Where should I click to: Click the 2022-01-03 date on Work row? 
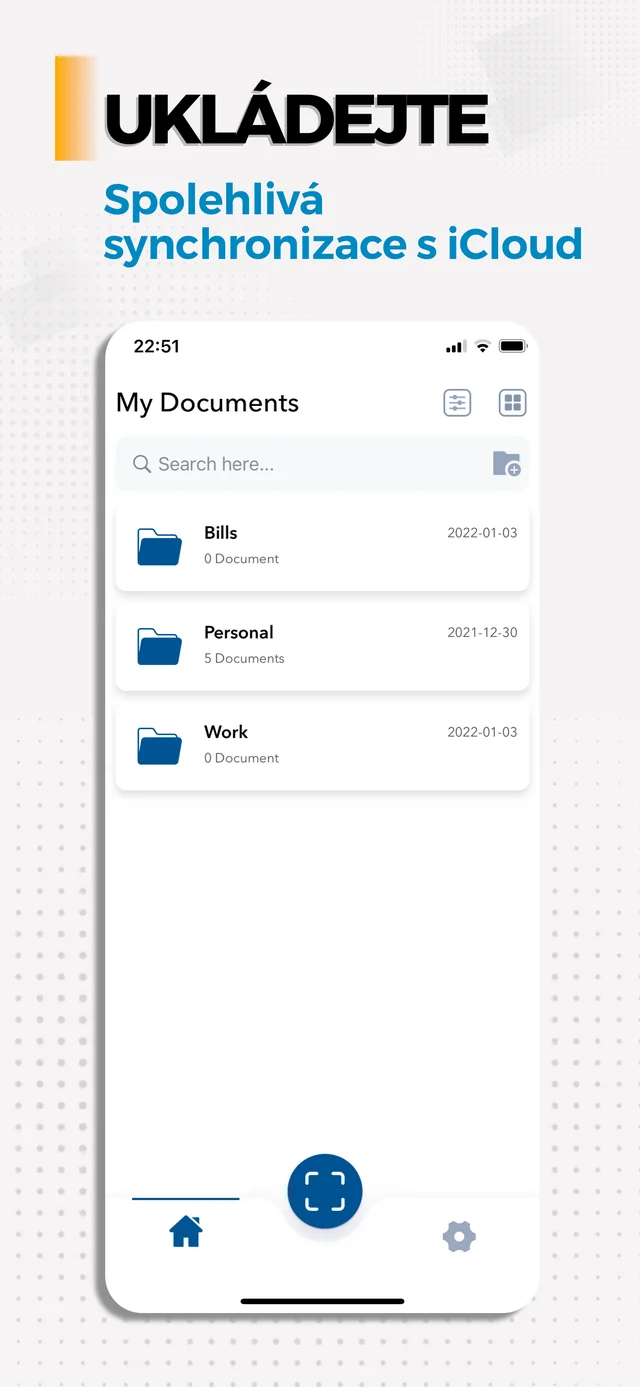tap(482, 732)
